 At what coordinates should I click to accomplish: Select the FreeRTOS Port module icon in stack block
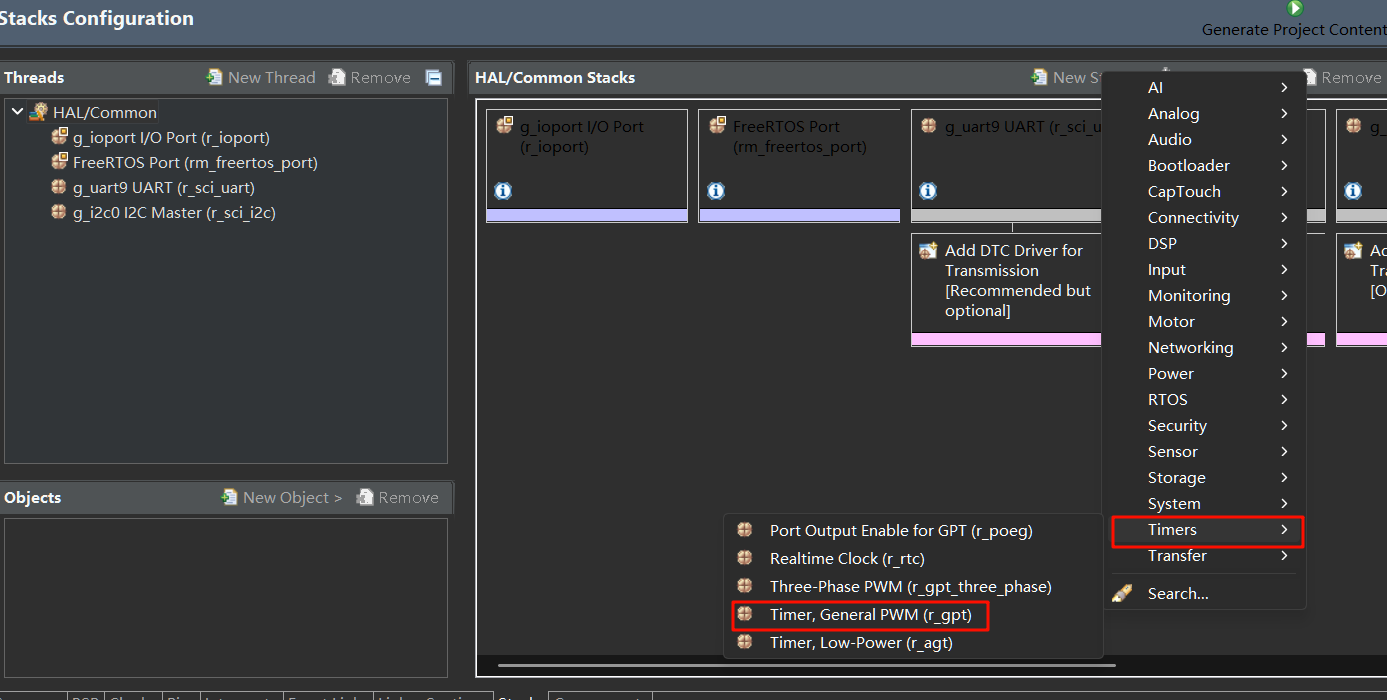coord(717,125)
